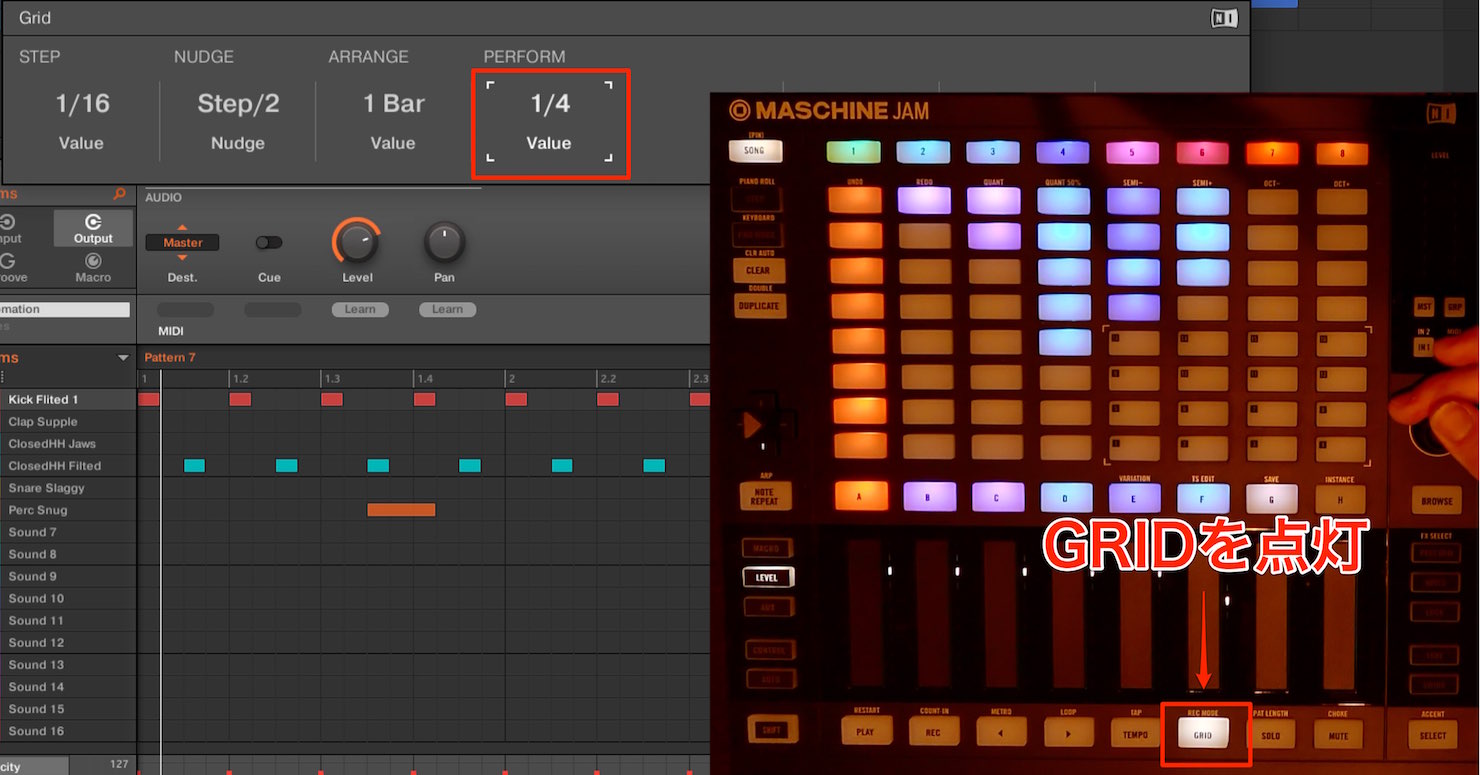Image resolution: width=1480 pixels, height=775 pixels.
Task: Open the Master destination dropdown
Action: [x=182, y=243]
